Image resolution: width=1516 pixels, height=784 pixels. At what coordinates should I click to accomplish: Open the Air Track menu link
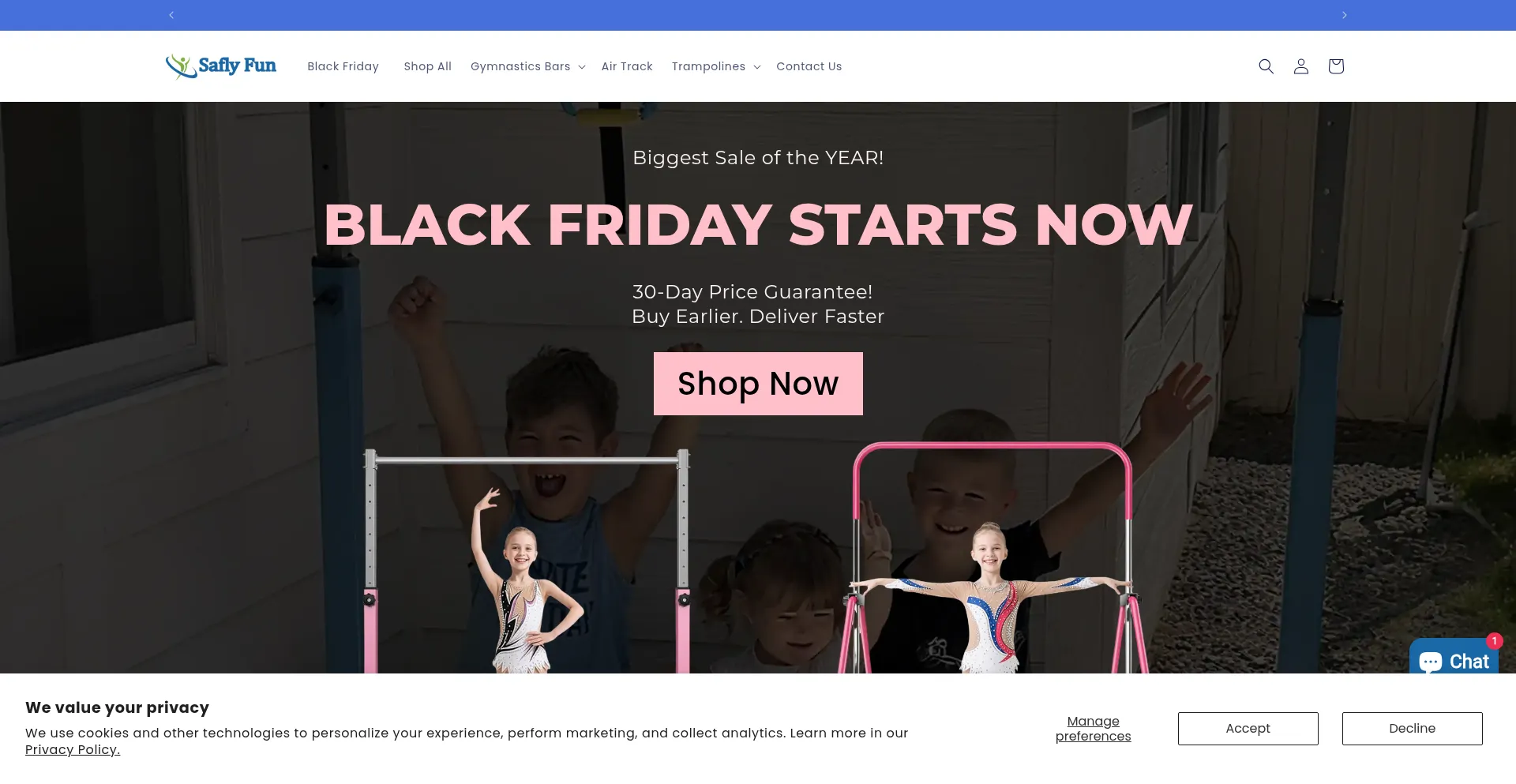pyautogui.click(x=627, y=66)
